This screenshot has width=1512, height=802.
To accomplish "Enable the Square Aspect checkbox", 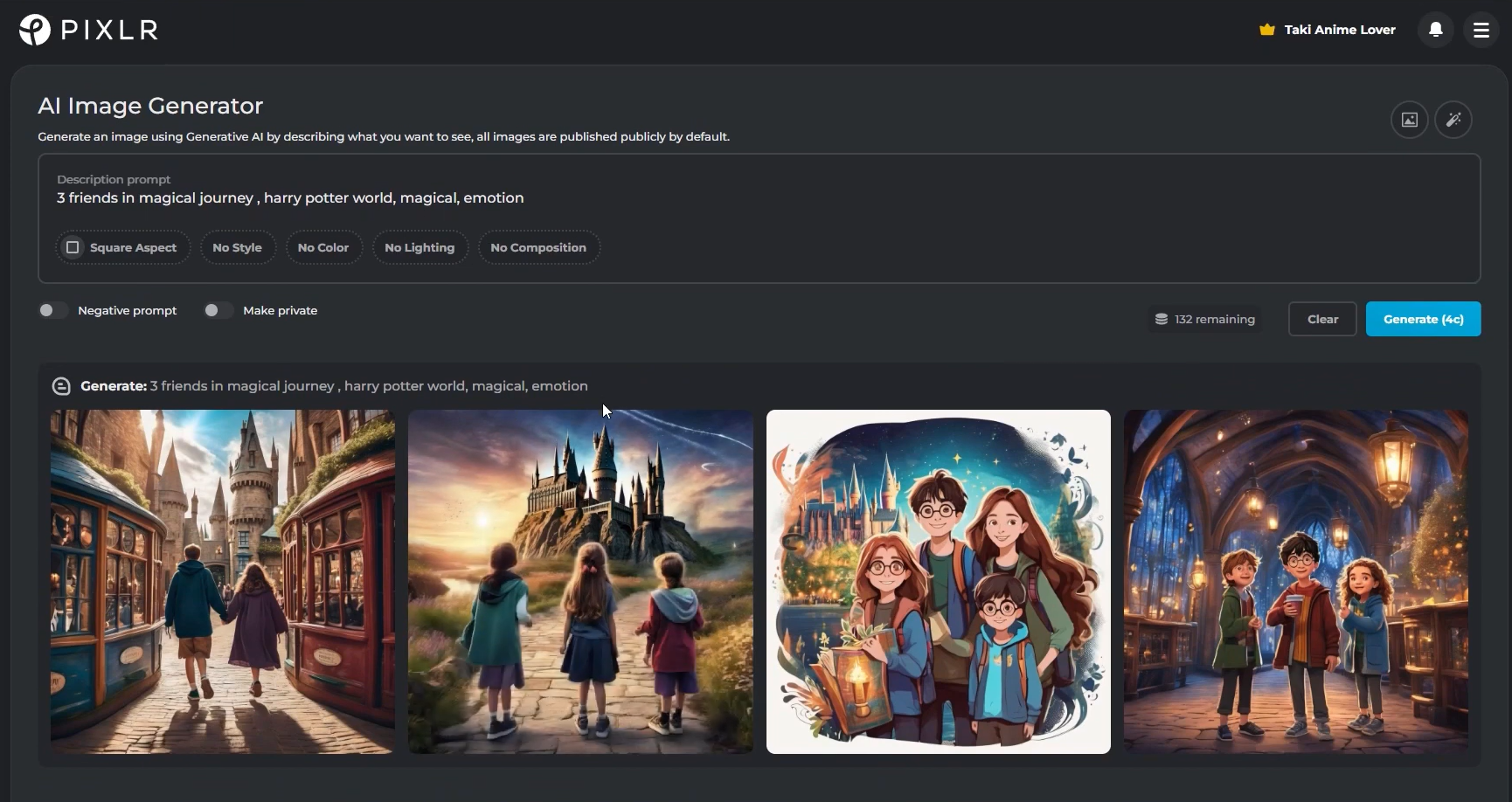I will click(73, 247).
